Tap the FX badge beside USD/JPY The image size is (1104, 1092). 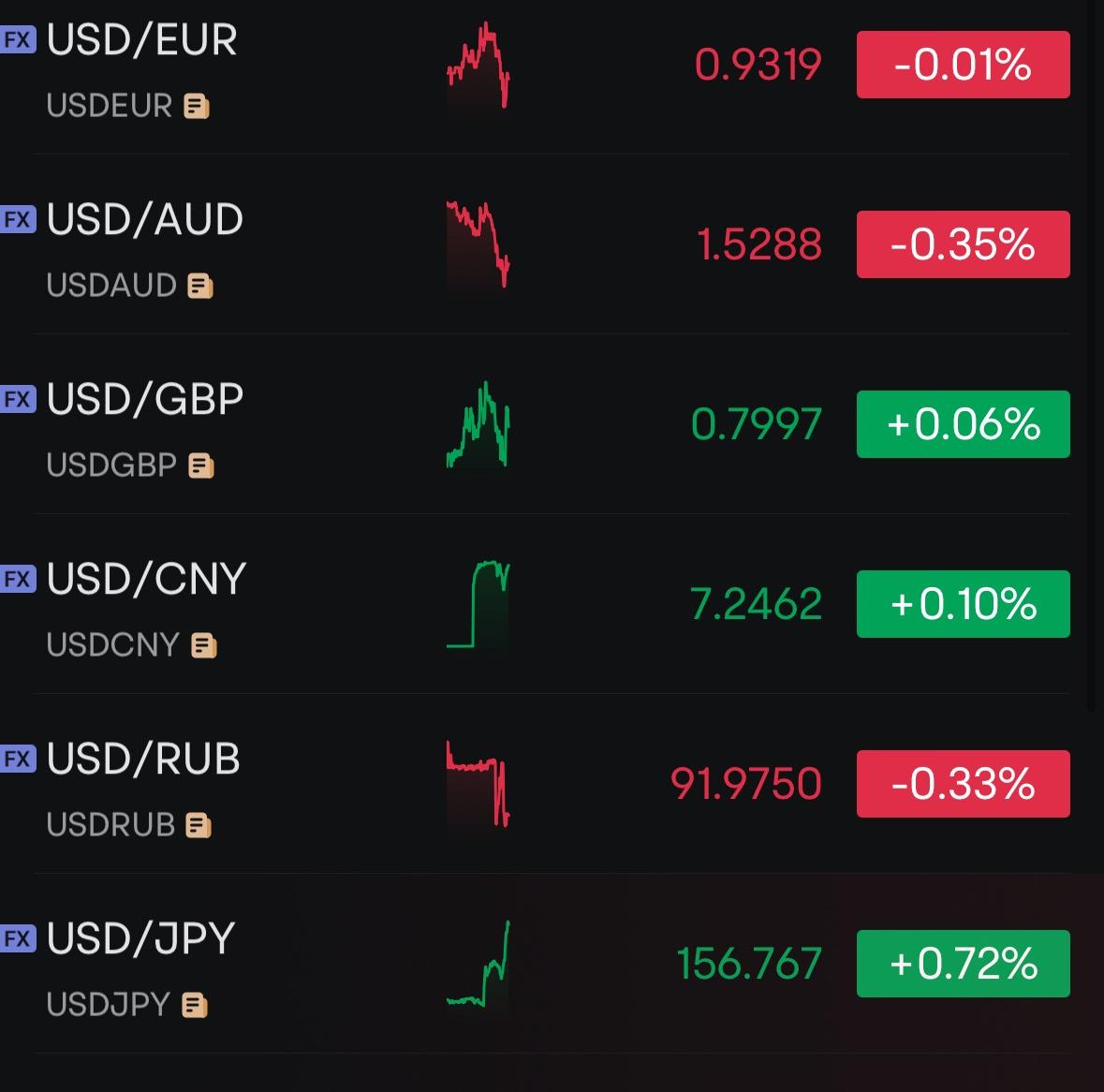(18, 938)
